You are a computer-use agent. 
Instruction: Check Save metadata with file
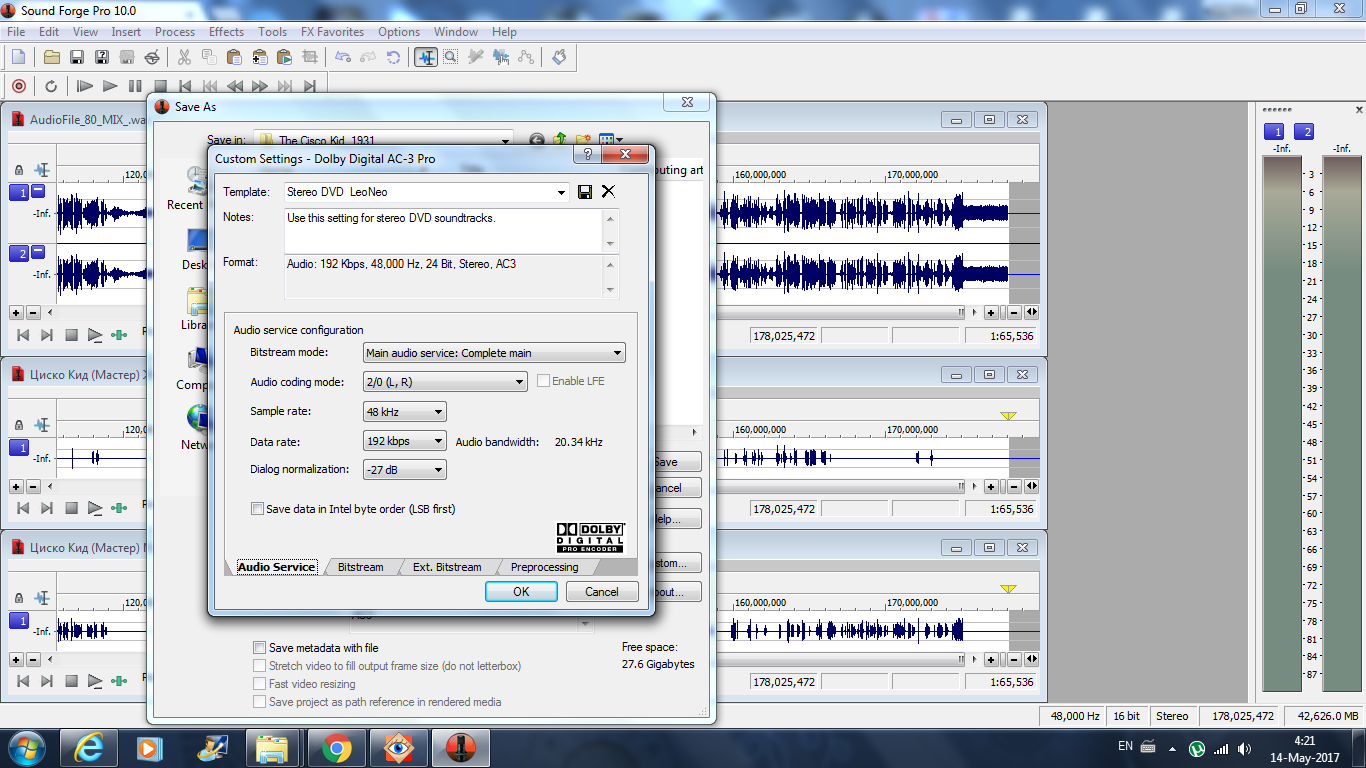click(x=260, y=648)
